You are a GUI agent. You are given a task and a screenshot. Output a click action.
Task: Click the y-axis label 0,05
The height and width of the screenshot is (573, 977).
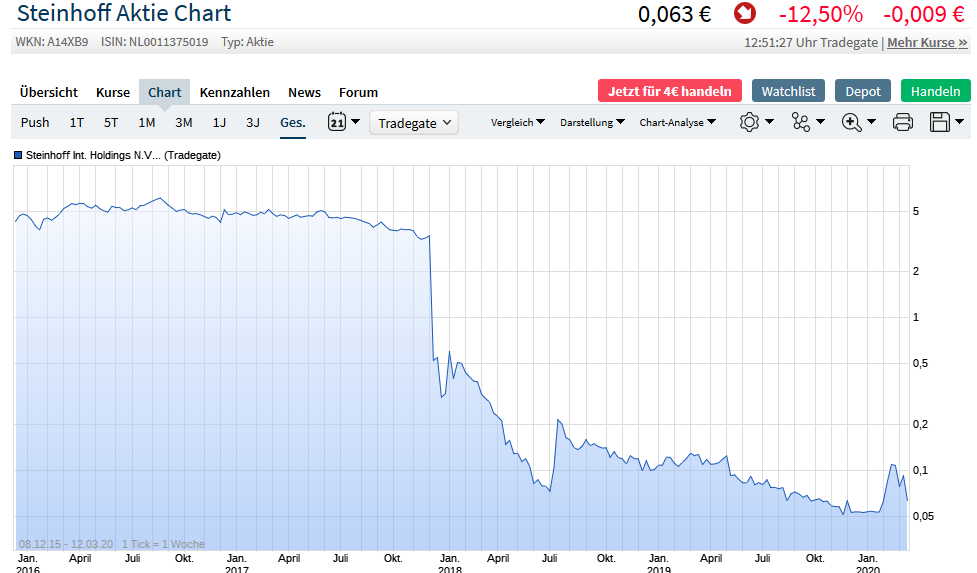(923, 516)
